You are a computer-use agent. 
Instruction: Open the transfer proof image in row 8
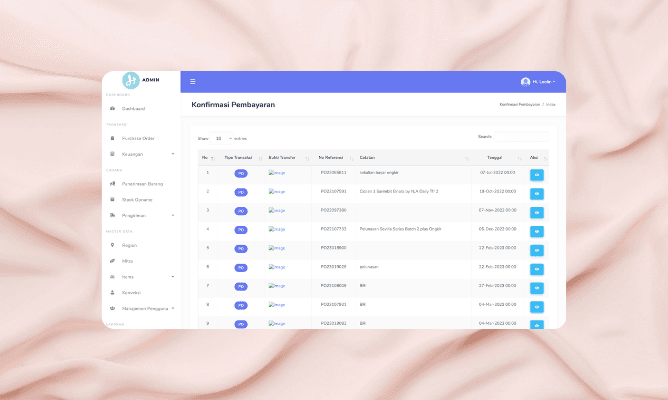pyautogui.click(x=277, y=305)
